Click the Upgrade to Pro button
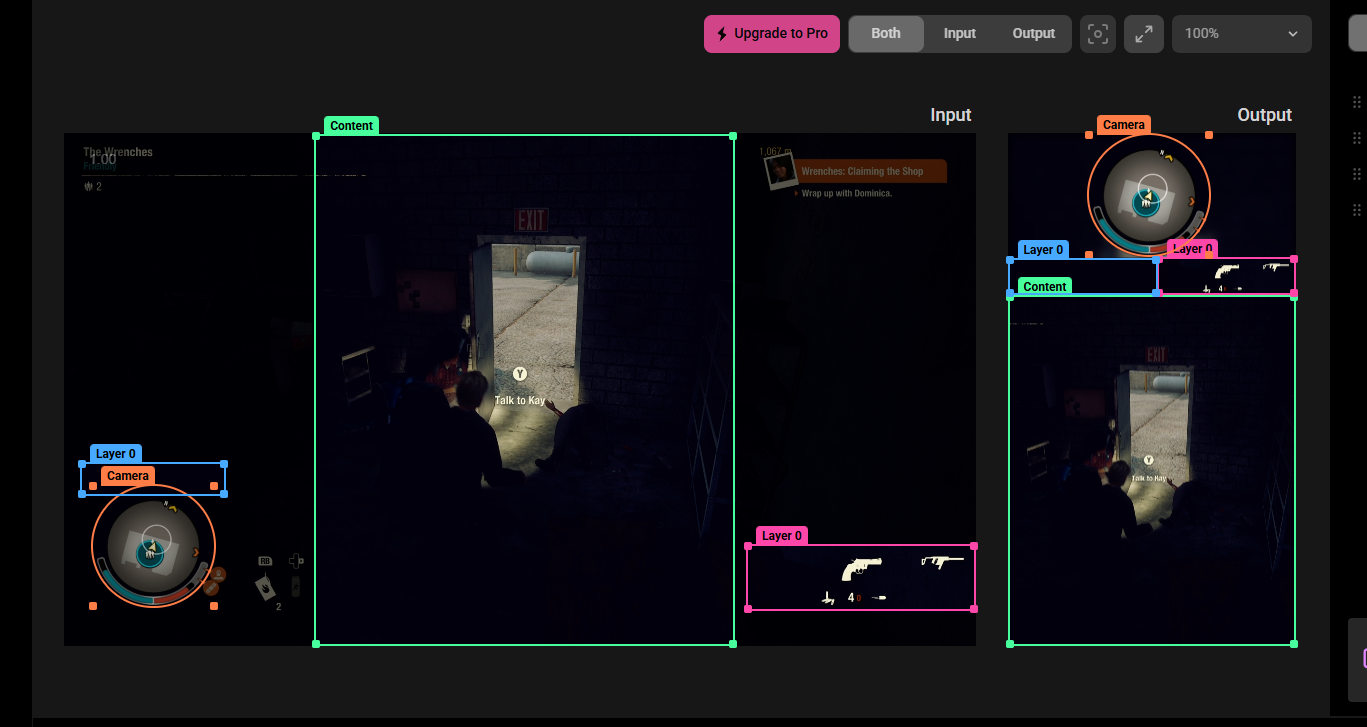The image size is (1367, 727). click(771, 33)
